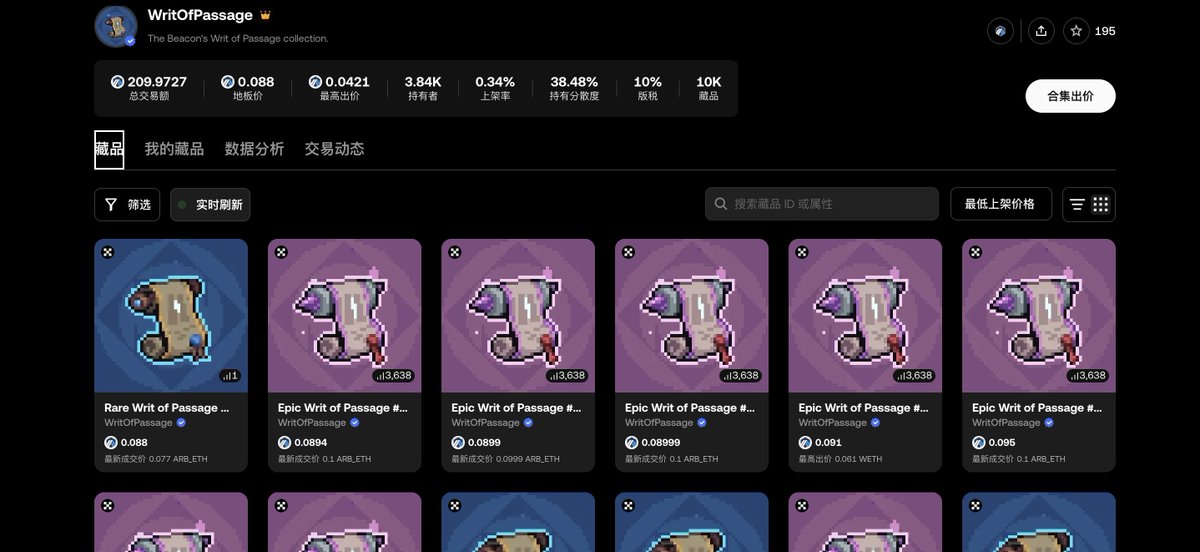1200x552 pixels.
Task: Click the 0.34% 上架率 listing rate stat
Action: pyautogui.click(x=495, y=88)
